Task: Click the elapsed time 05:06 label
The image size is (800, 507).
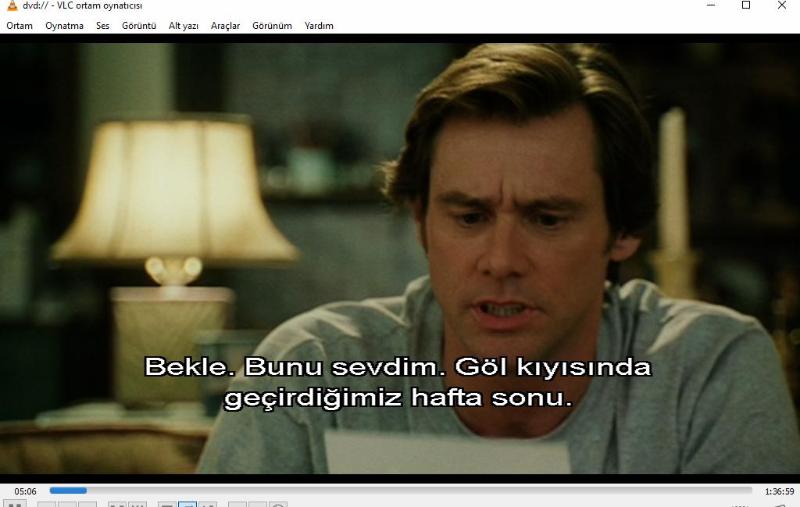Action: tap(25, 491)
